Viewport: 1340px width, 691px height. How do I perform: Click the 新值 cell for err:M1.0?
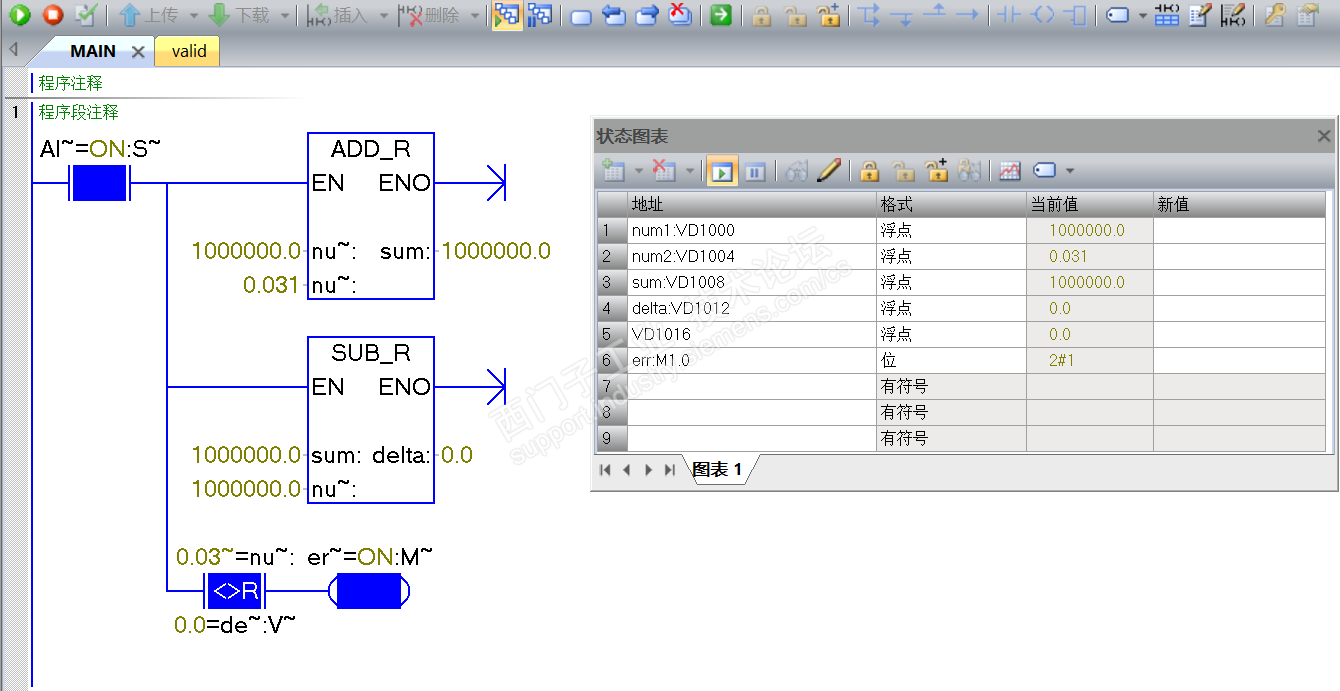1240,360
